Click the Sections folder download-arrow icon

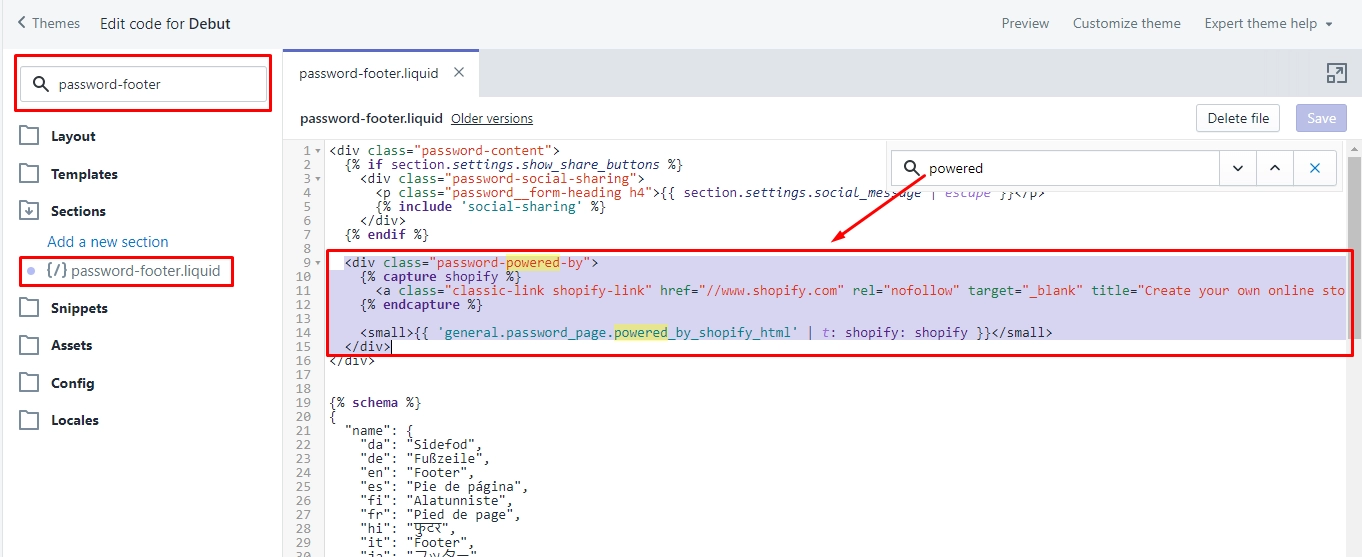coord(29,210)
